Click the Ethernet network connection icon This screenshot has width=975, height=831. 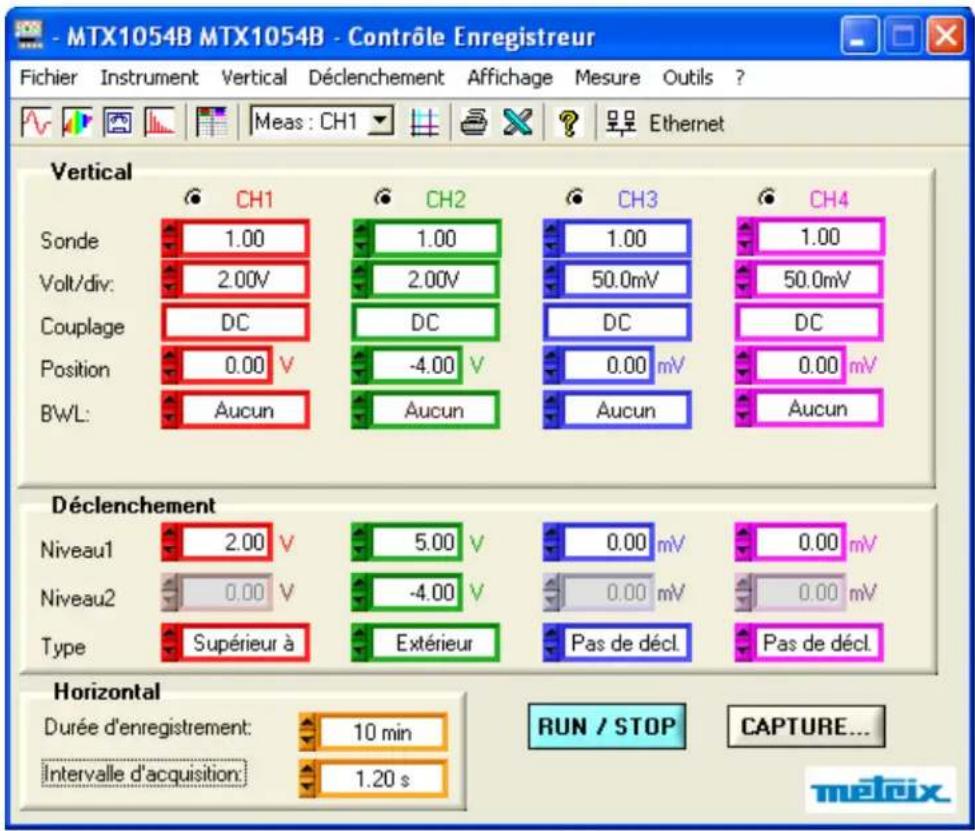[621, 123]
